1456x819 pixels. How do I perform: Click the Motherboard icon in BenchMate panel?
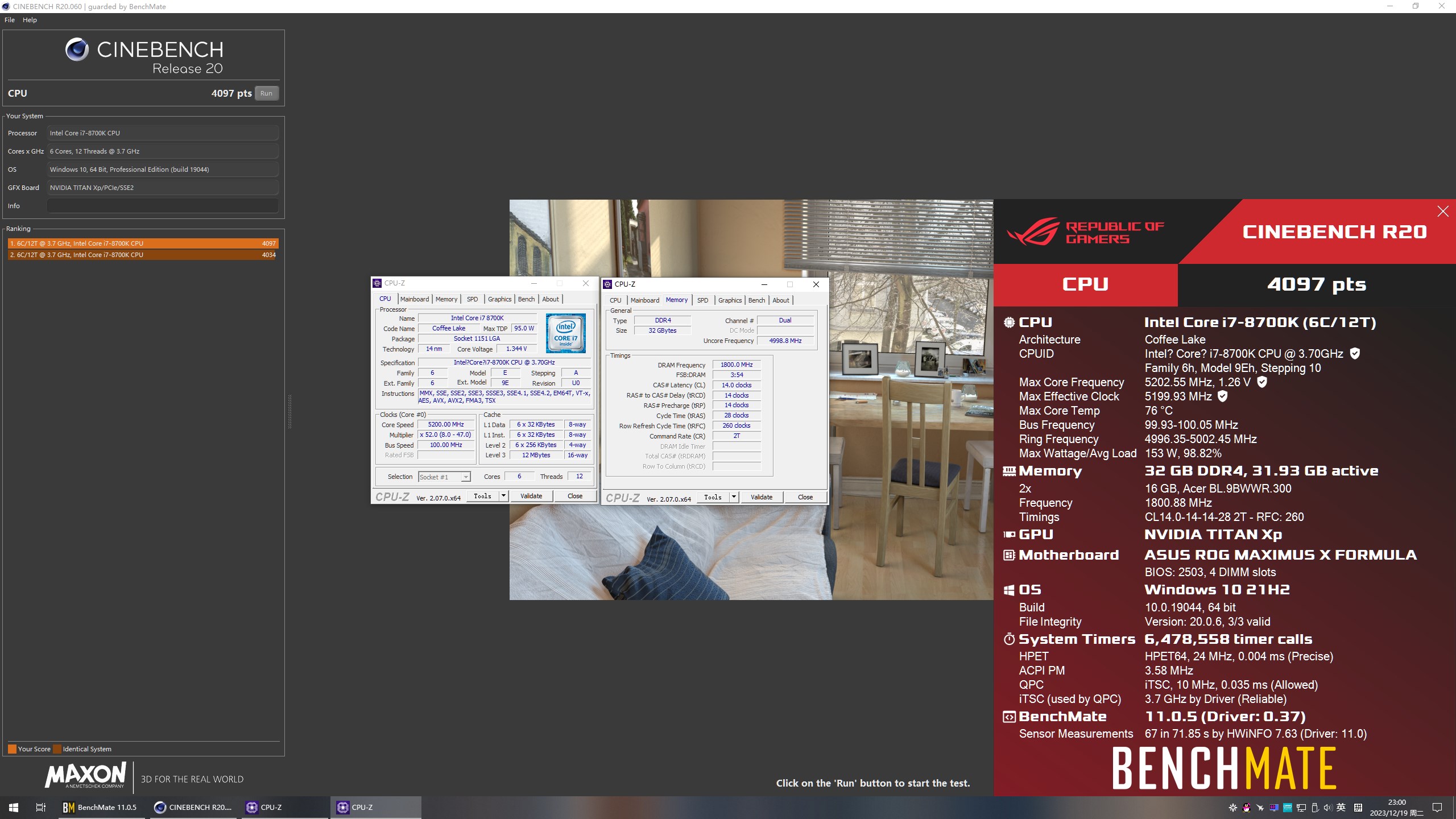(x=1009, y=555)
